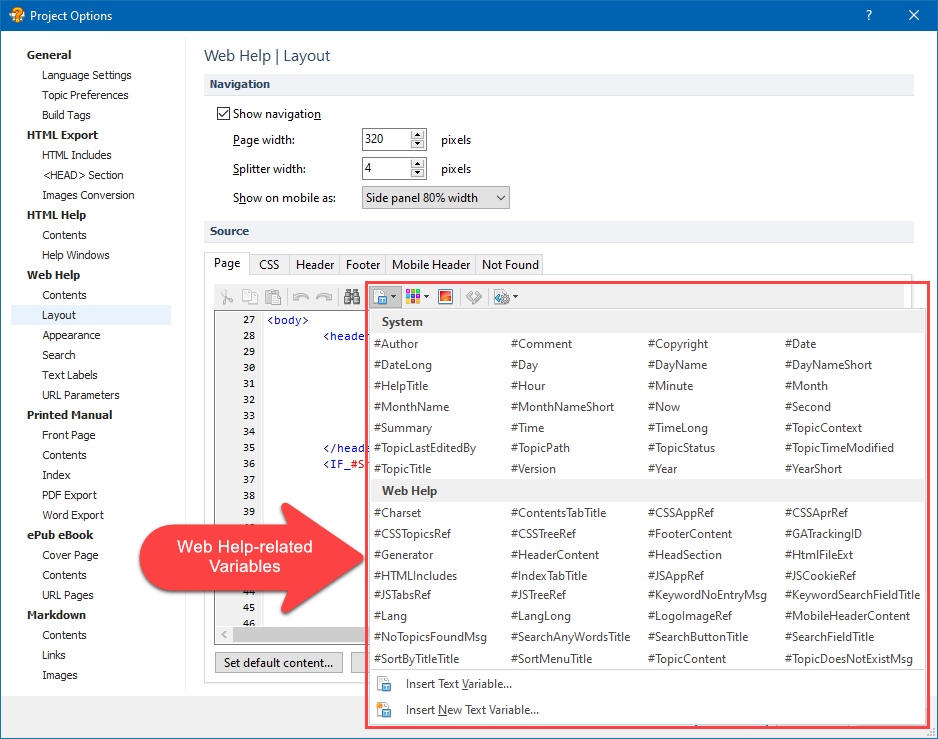Insert the #Copyright system variable

678,344
